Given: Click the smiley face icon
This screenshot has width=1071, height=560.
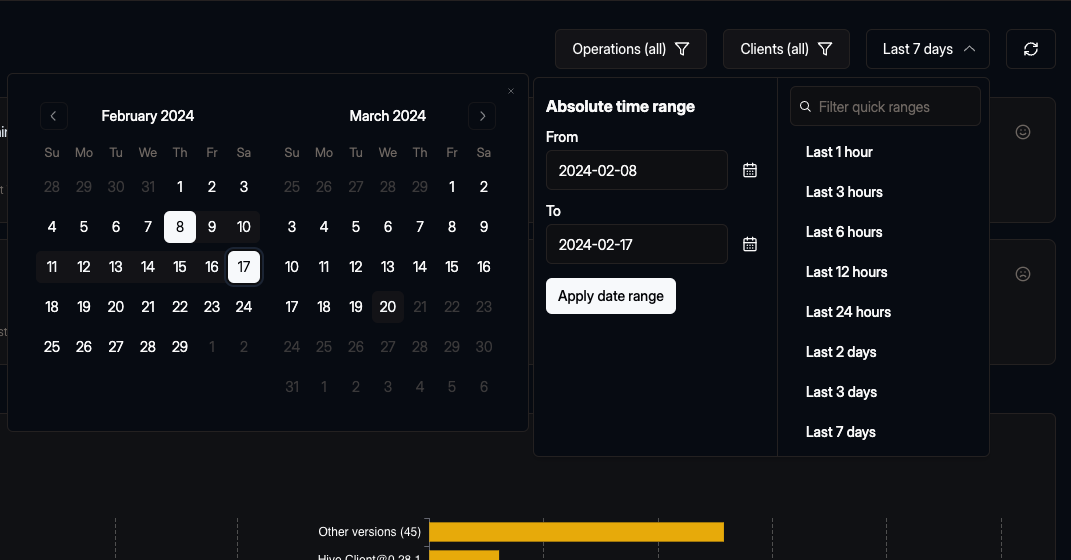Looking at the screenshot, I should (1023, 132).
